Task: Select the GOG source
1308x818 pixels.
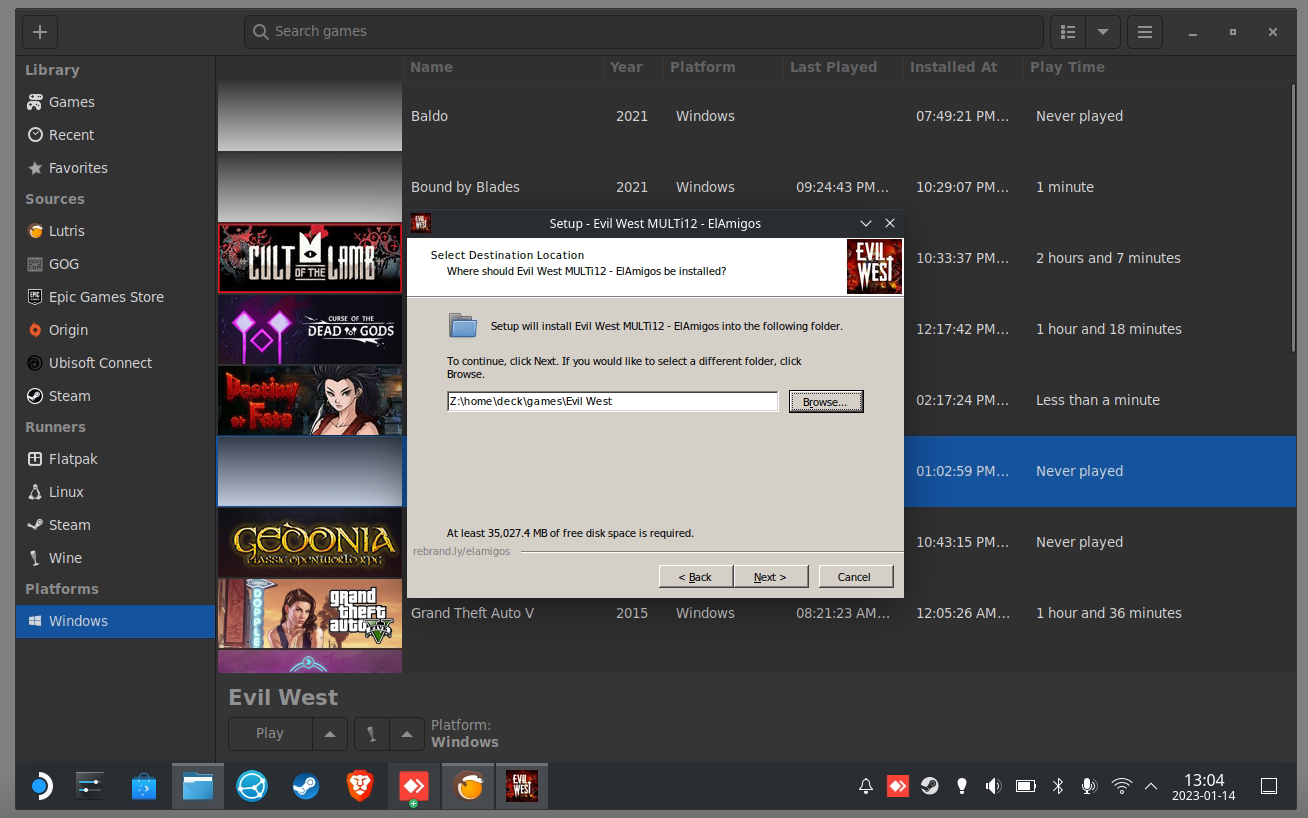Action: 115,264
